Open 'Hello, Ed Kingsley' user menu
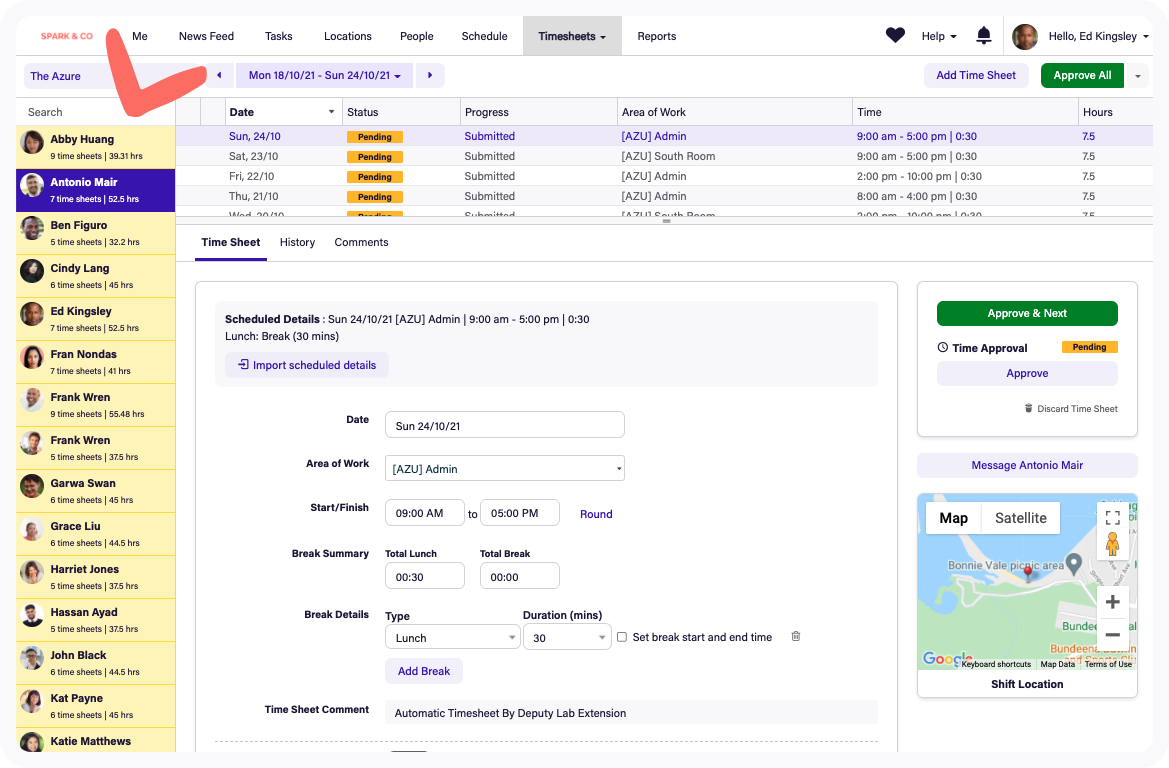 click(x=1098, y=36)
